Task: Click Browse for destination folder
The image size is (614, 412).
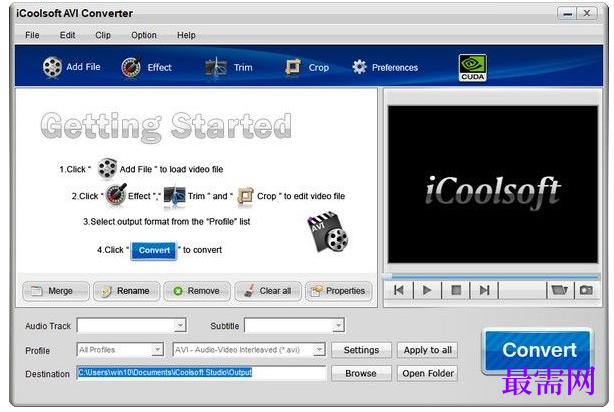Action: 361,373
